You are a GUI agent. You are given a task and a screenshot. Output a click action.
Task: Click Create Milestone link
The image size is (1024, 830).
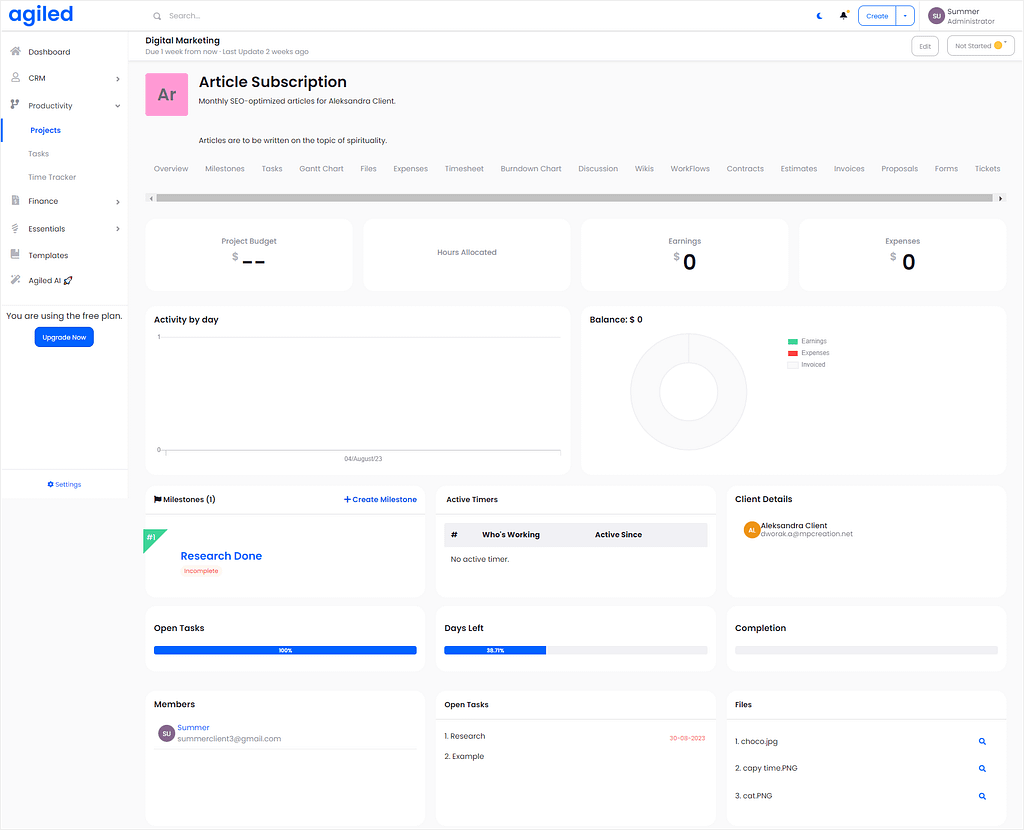coord(380,499)
